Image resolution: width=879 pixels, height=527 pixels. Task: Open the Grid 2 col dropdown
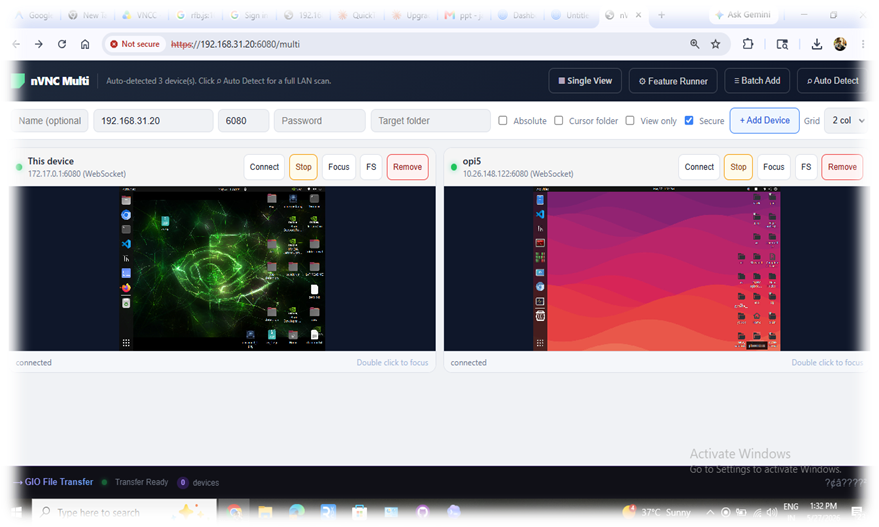(847, 121)
